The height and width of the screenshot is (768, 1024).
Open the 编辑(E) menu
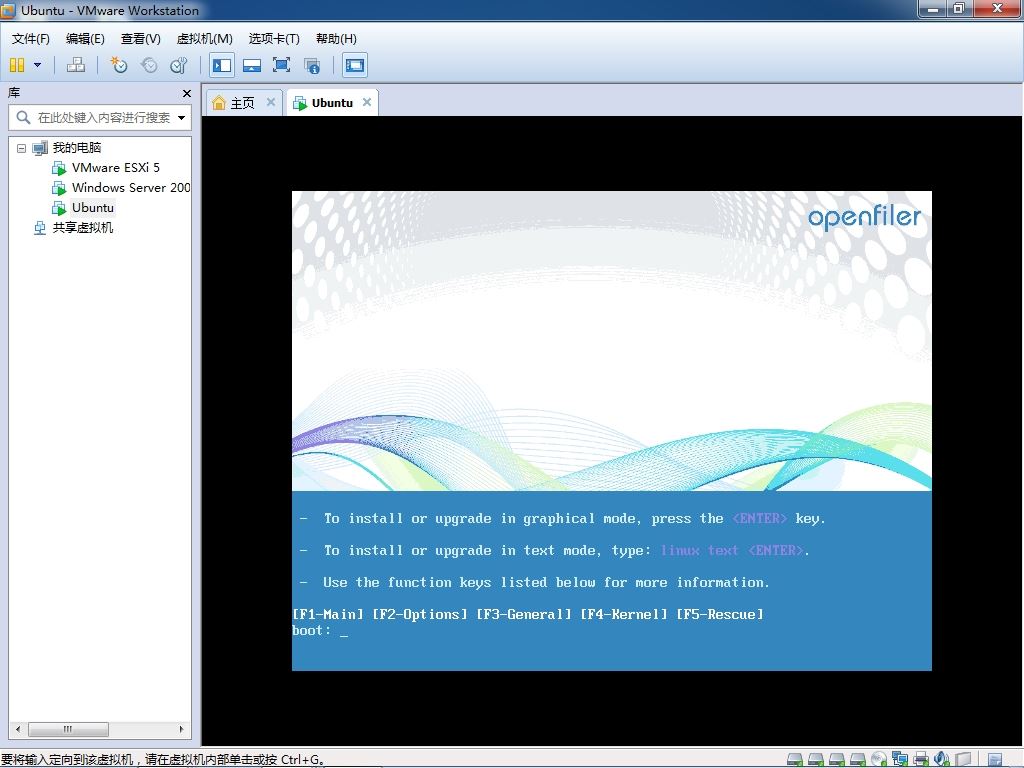coord(85,39)
